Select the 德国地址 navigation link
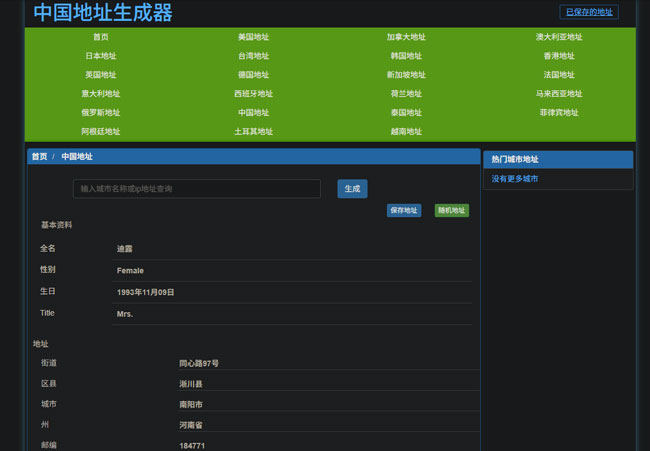Image resolution: width=650 pixels, height=451 pixels. tap(253, 75)
